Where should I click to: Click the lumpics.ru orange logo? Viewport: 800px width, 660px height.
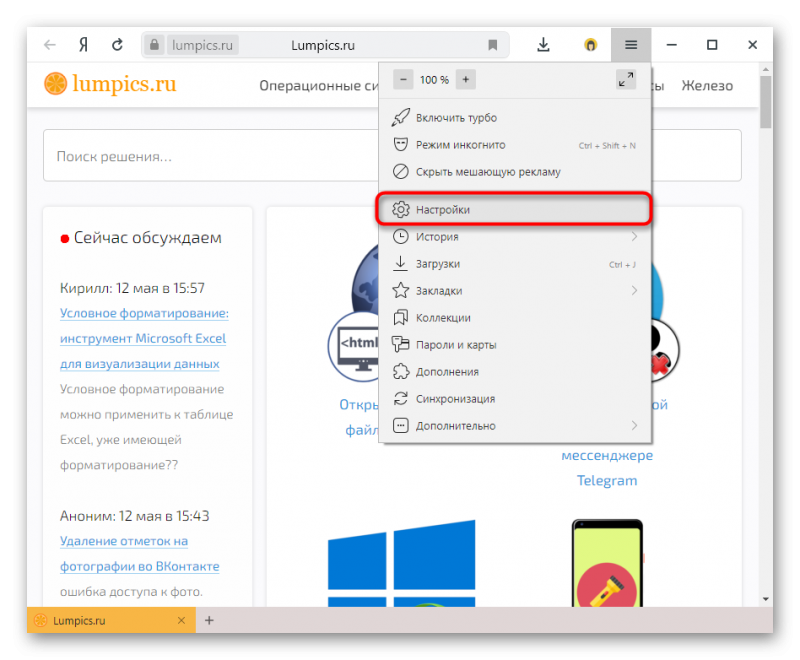tap(110, 84)
